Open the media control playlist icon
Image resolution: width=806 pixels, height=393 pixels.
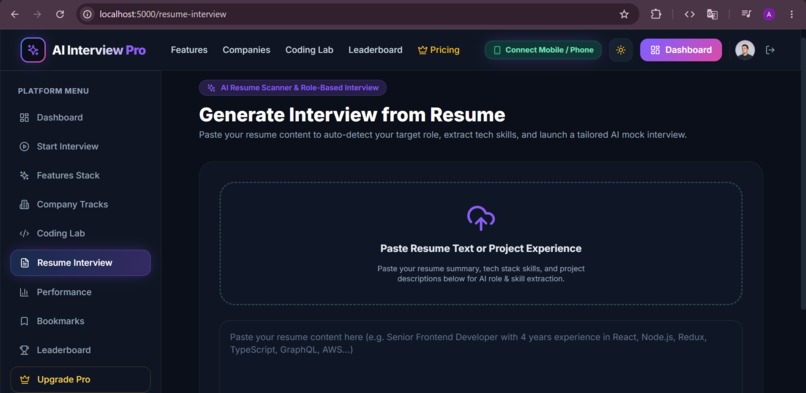[746, 14]
